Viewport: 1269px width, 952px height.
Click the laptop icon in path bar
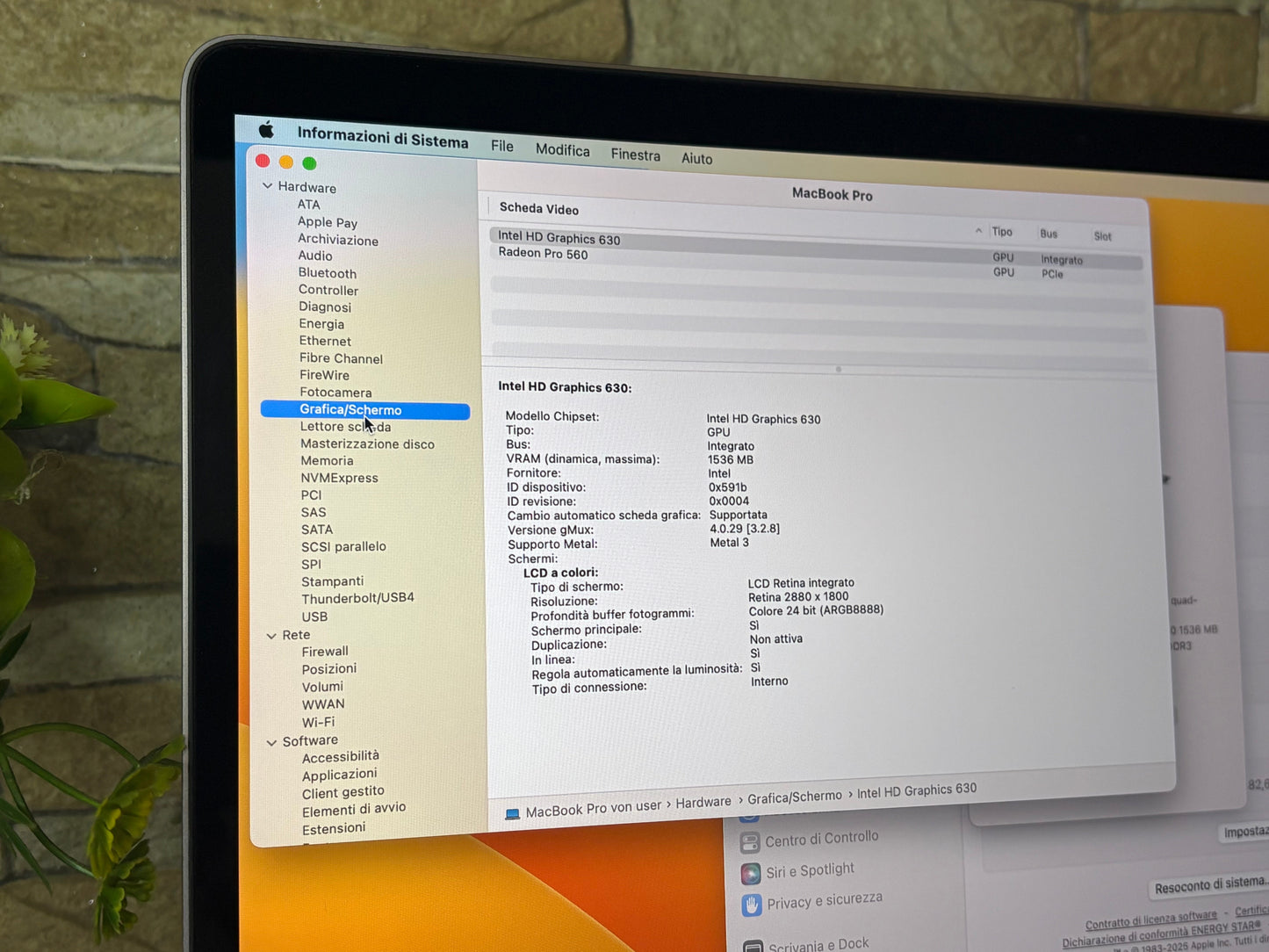(513, 814)
